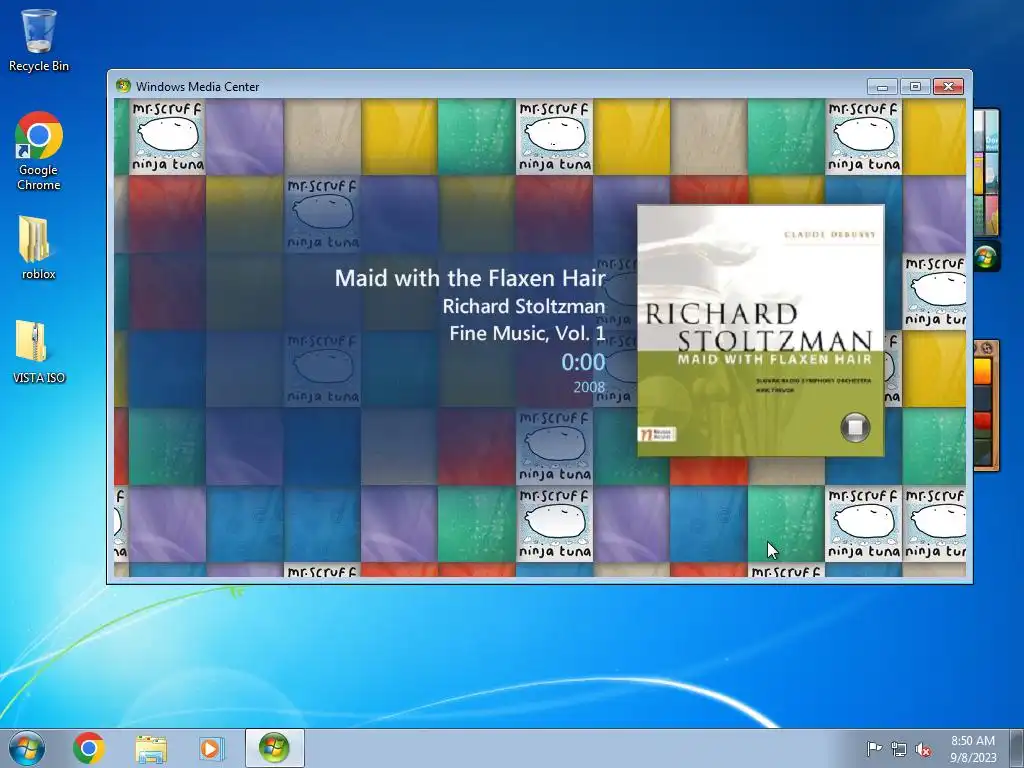
Task: Click the Windows Media Center title bar icon
Action: (x=123, y=86)
